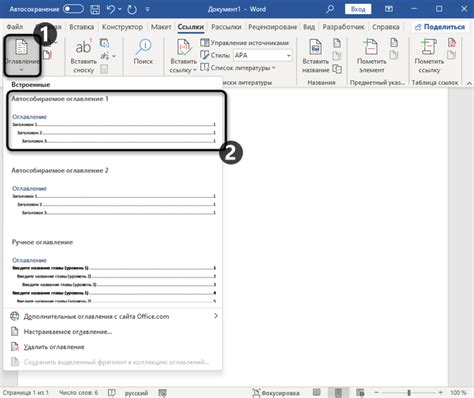Screen dimensions: 474x398
Task: Click the Поиск smart lookup icon
Action: 143,52
